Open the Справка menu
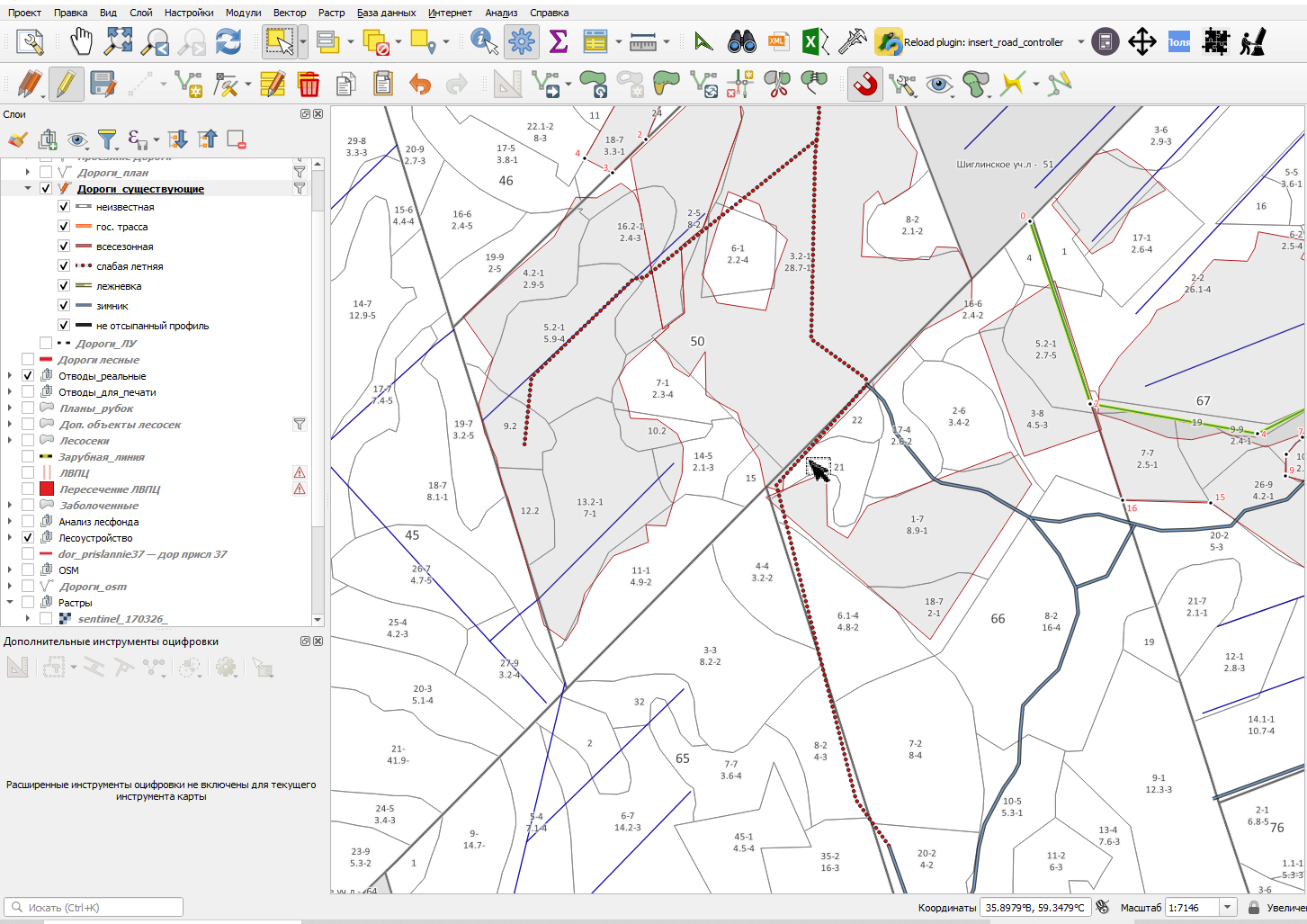Viewport: 1307px width, 924px height. point(549,13)
